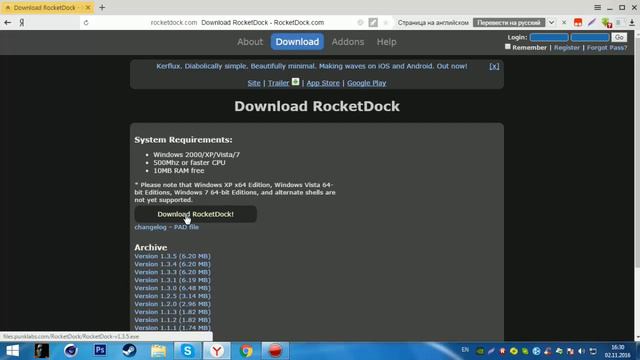Click the Go login button
The image size is (640, 360).
[x=619, y=37]
